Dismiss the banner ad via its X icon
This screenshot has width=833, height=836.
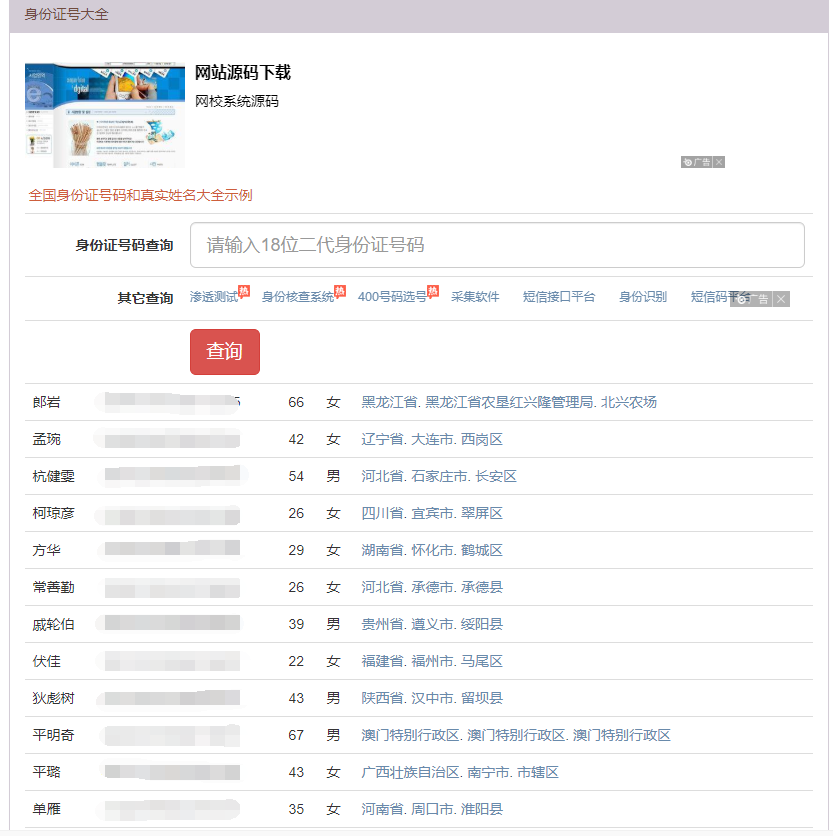click(718, 162)
